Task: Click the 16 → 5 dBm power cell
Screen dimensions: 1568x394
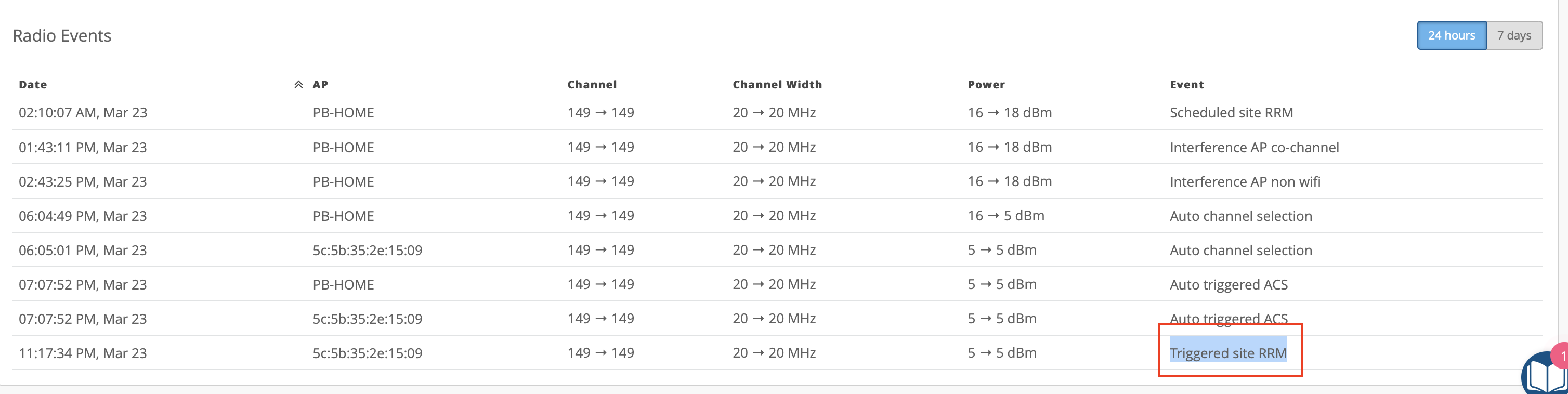Action: pos(1005,216)
